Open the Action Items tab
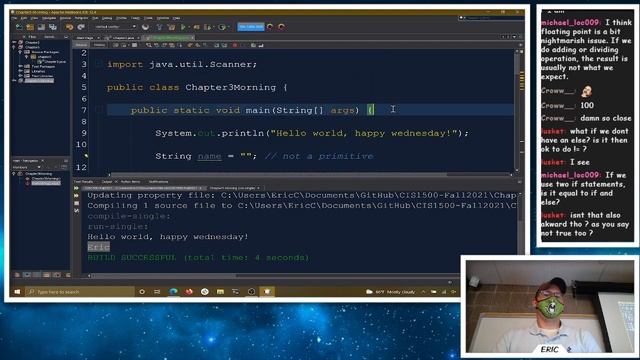Viewport: 640px width, 360px height. (x=131, y=182)
